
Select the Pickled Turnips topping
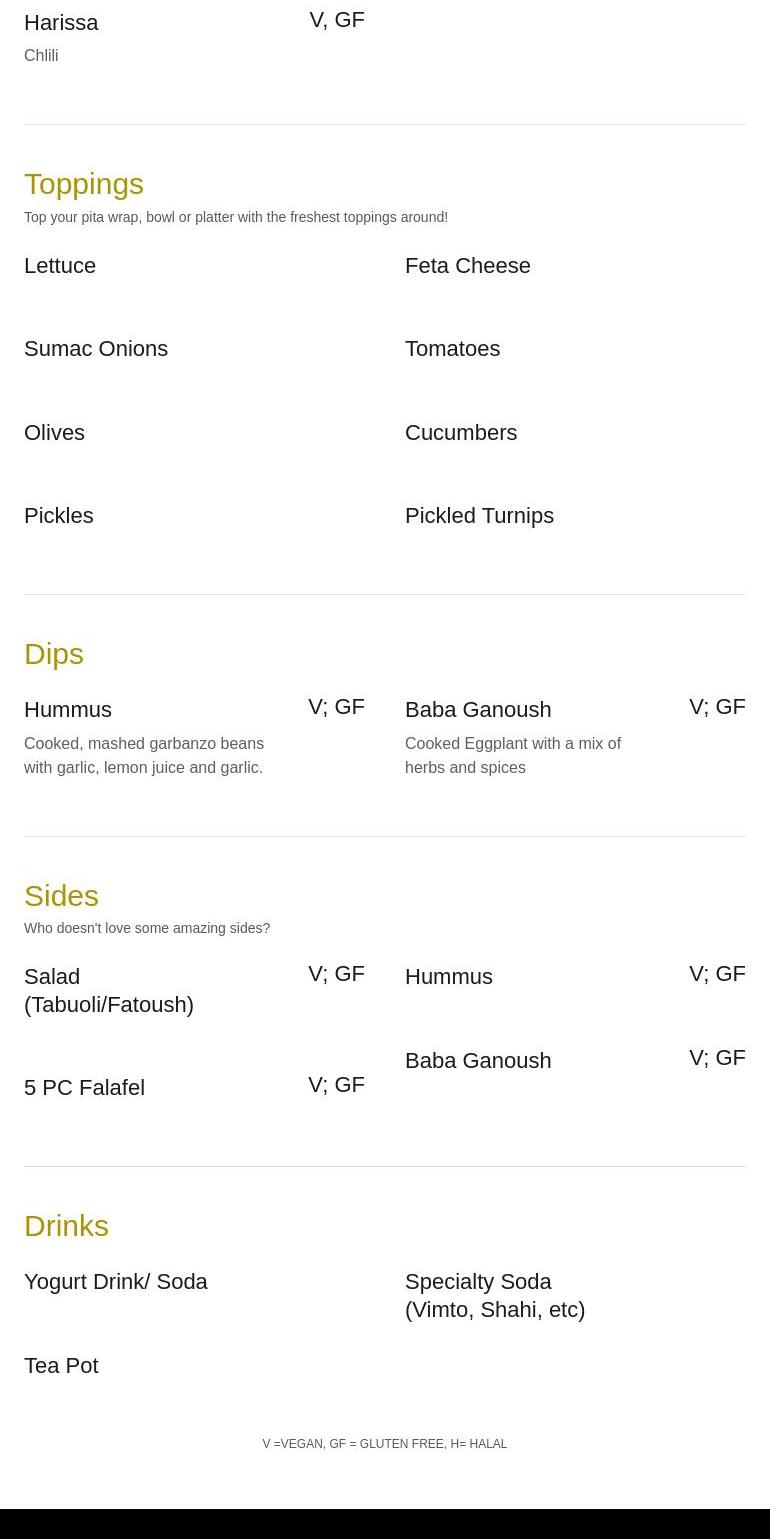pos(479,516)
